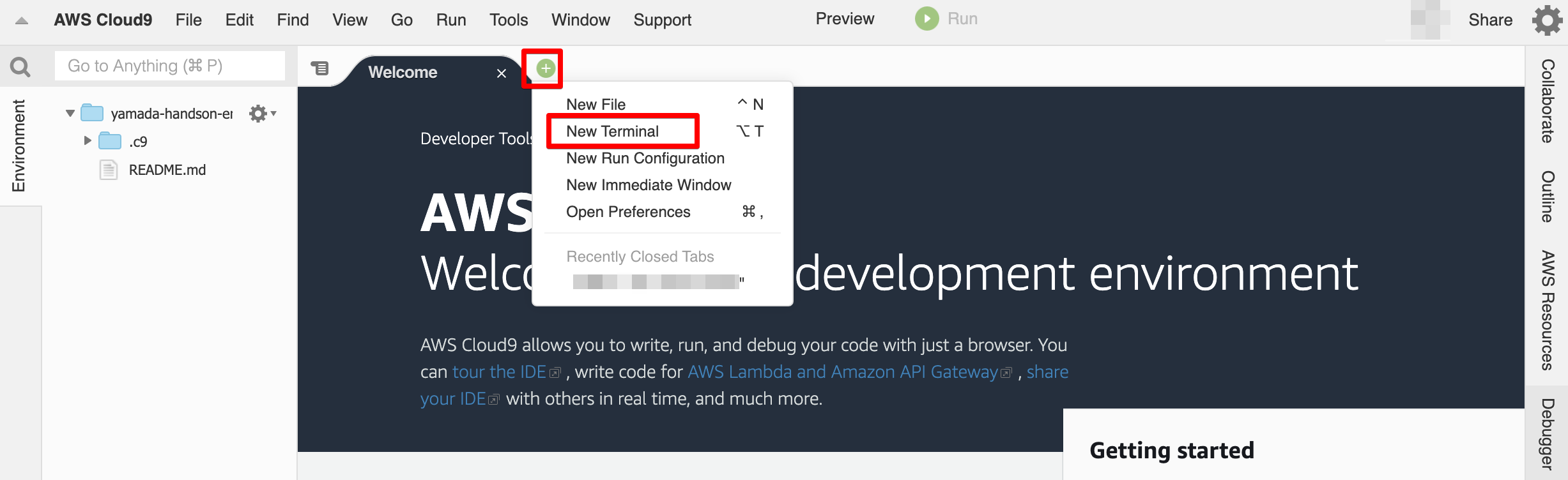Viewport: 1568px width, 480px height.
Task: Open the Window menu
Action: click(x=580, y=20)
